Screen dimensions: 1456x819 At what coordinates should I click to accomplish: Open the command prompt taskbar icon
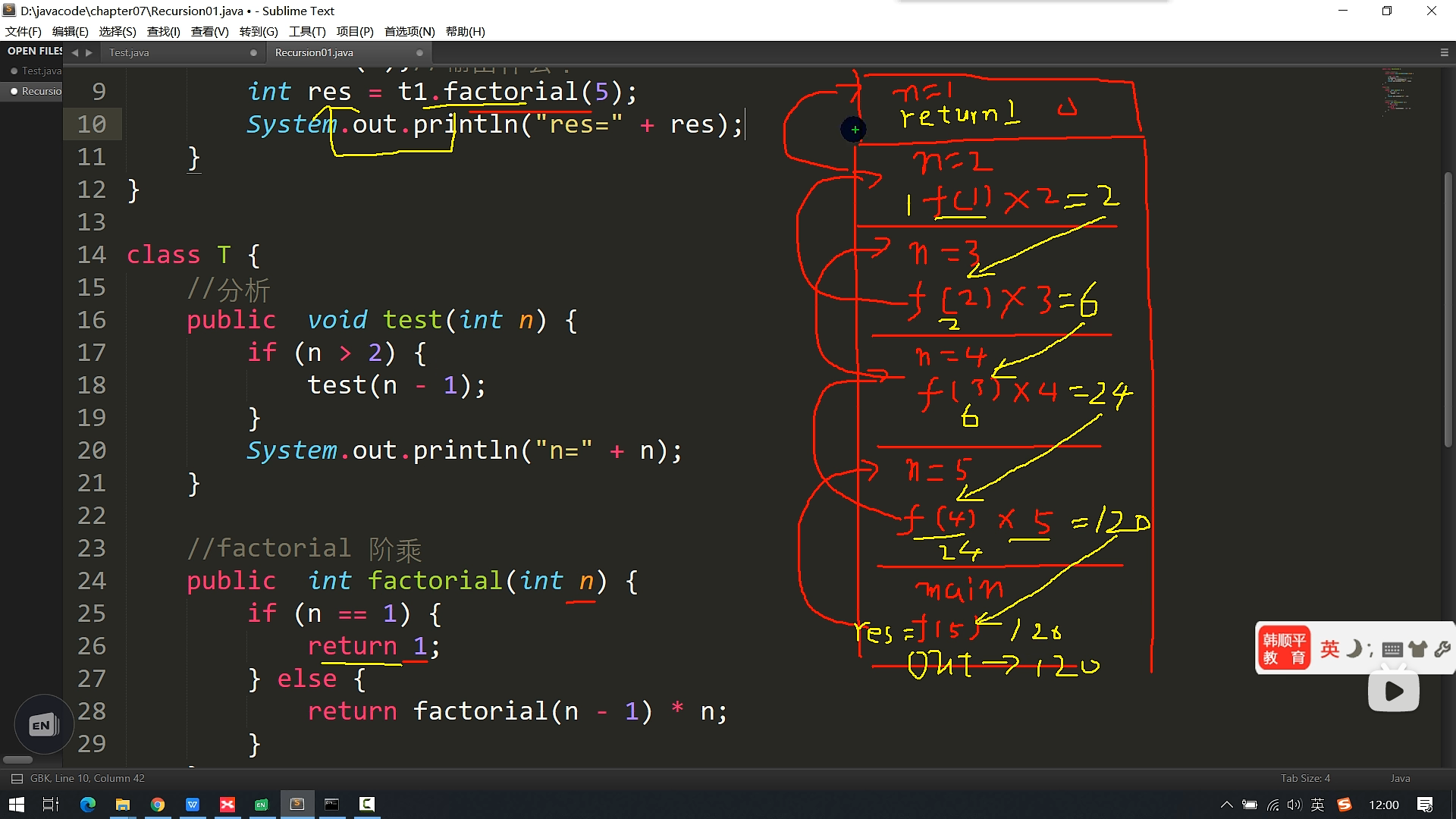(x=332, y=805)
